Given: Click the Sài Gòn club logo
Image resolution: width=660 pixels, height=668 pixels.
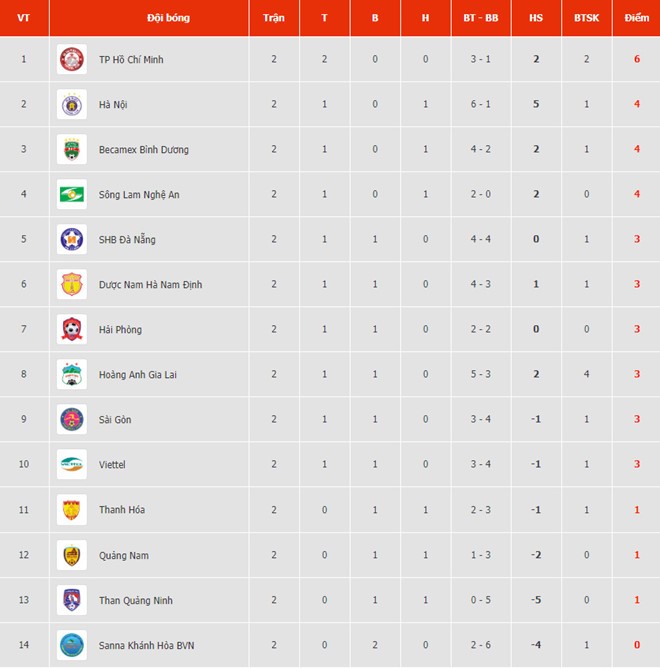Looking at the screenshot, I should click(x=72, y=419).
